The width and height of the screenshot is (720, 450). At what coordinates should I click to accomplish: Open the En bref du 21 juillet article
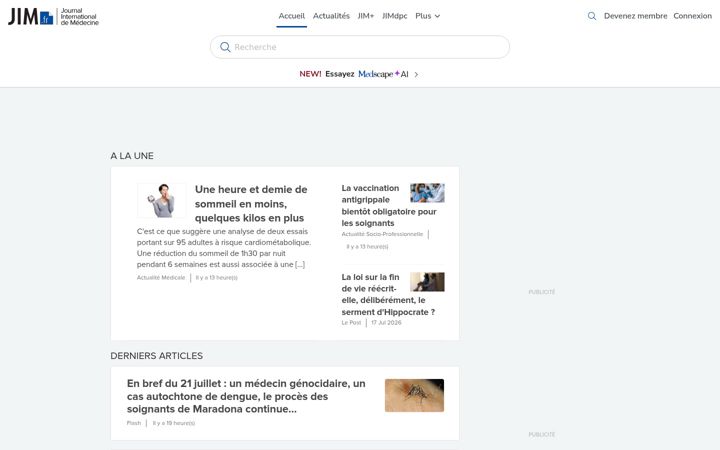pyautogui.click(x=246, y=396)
